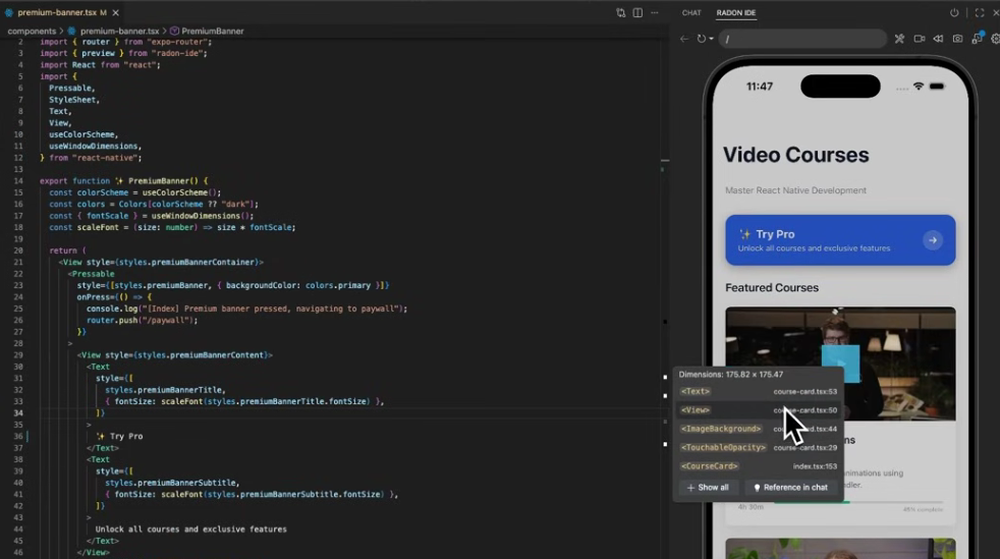This screenshot has height=559, width=1000.
Task: Tap the Try Pro banner in the phone preview
Action: click(x=840, y=240)
